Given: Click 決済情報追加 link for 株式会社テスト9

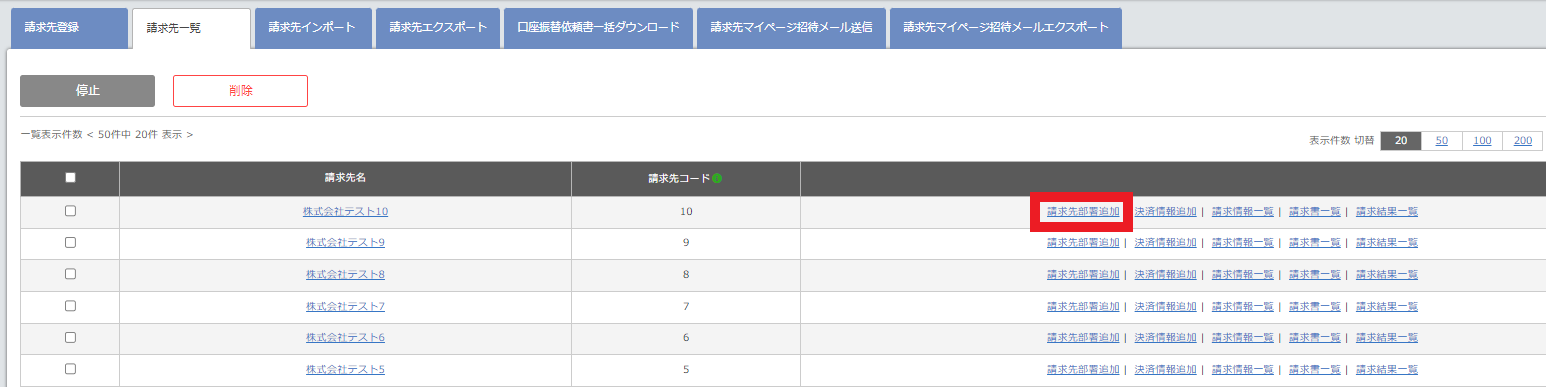Looking at the screenshot, I should tap(1165, 243).
